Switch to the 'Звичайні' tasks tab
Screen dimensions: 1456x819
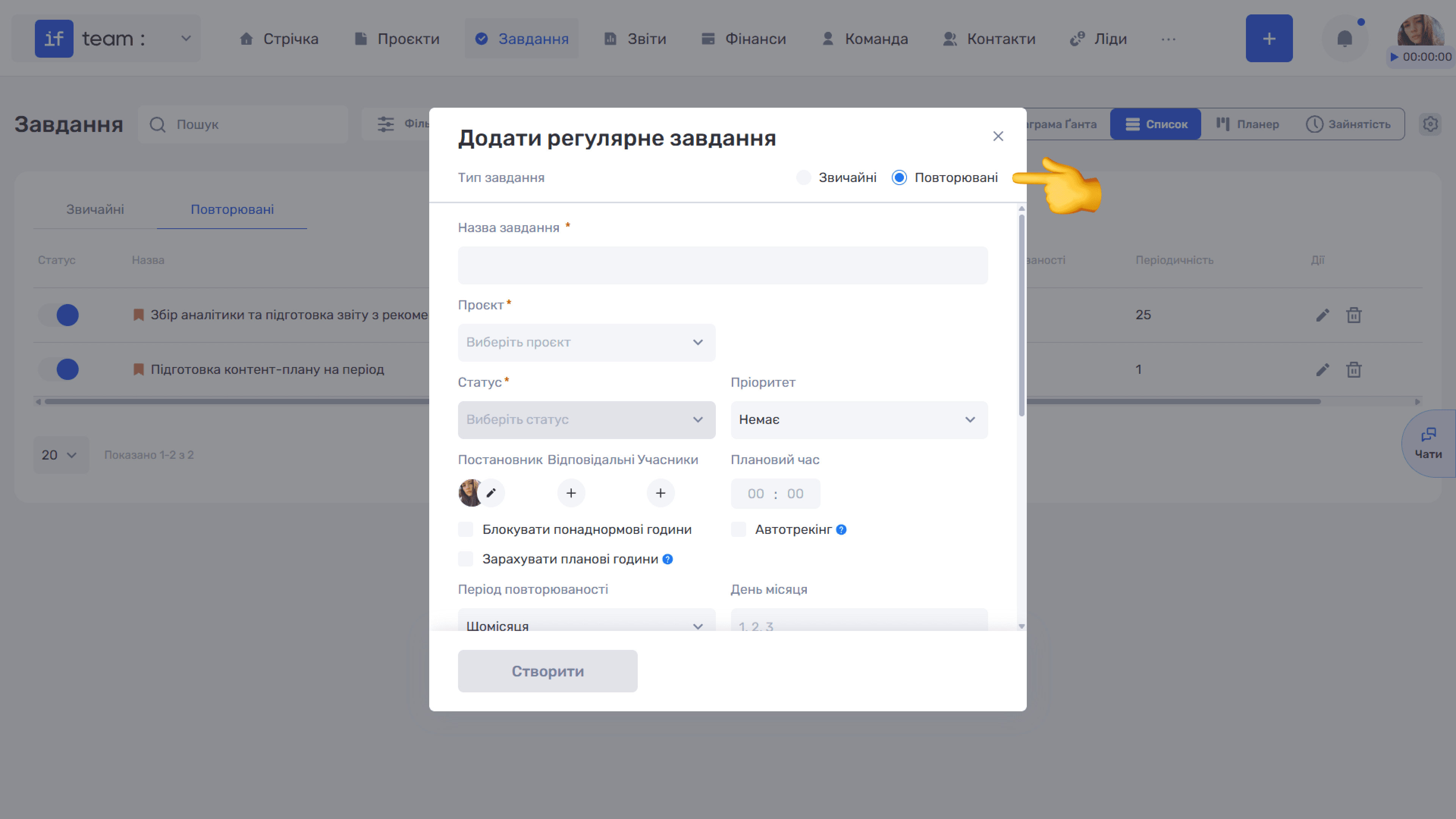tap(95, 209)
